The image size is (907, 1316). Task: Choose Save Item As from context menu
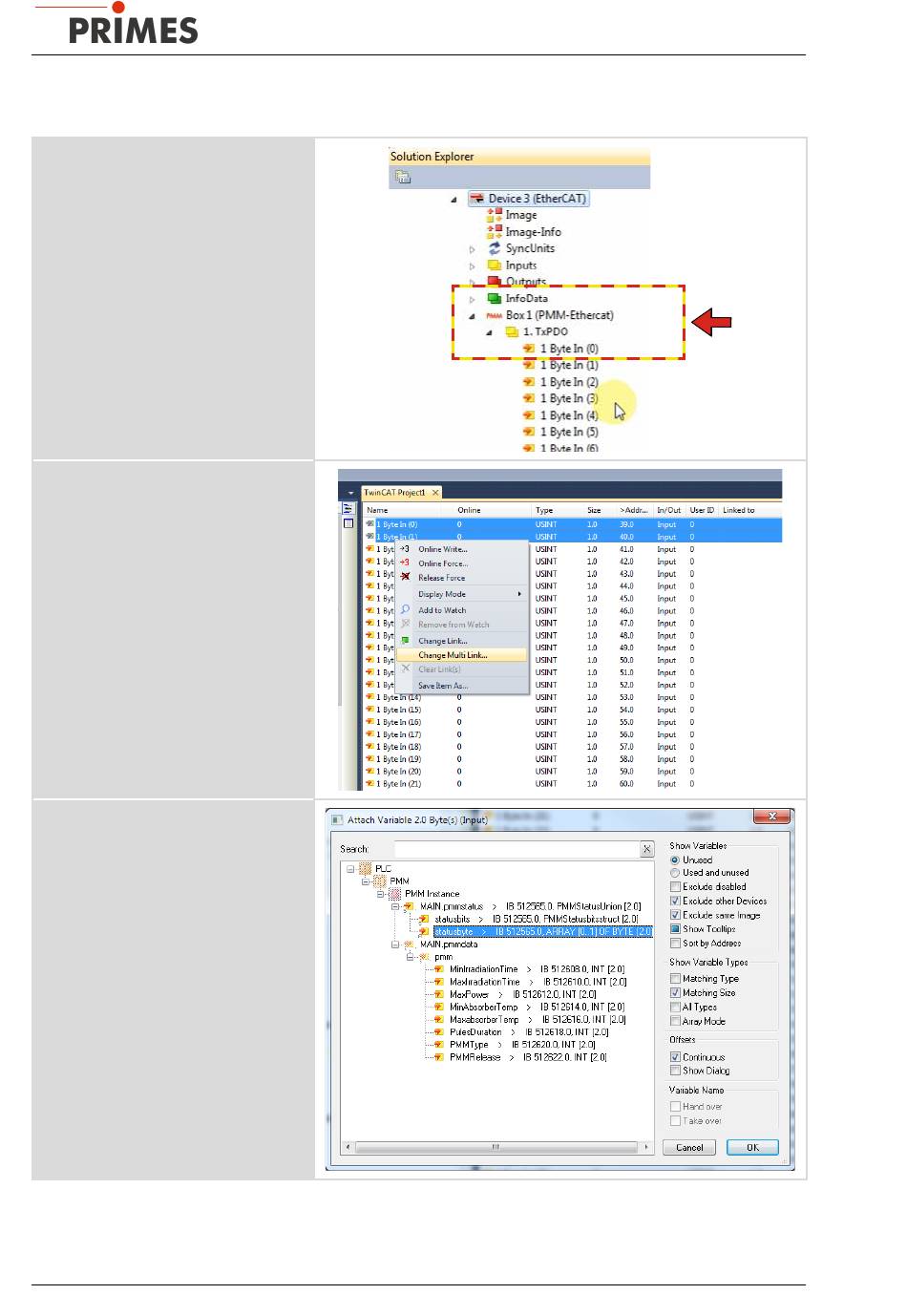click(x=462, y=686)
